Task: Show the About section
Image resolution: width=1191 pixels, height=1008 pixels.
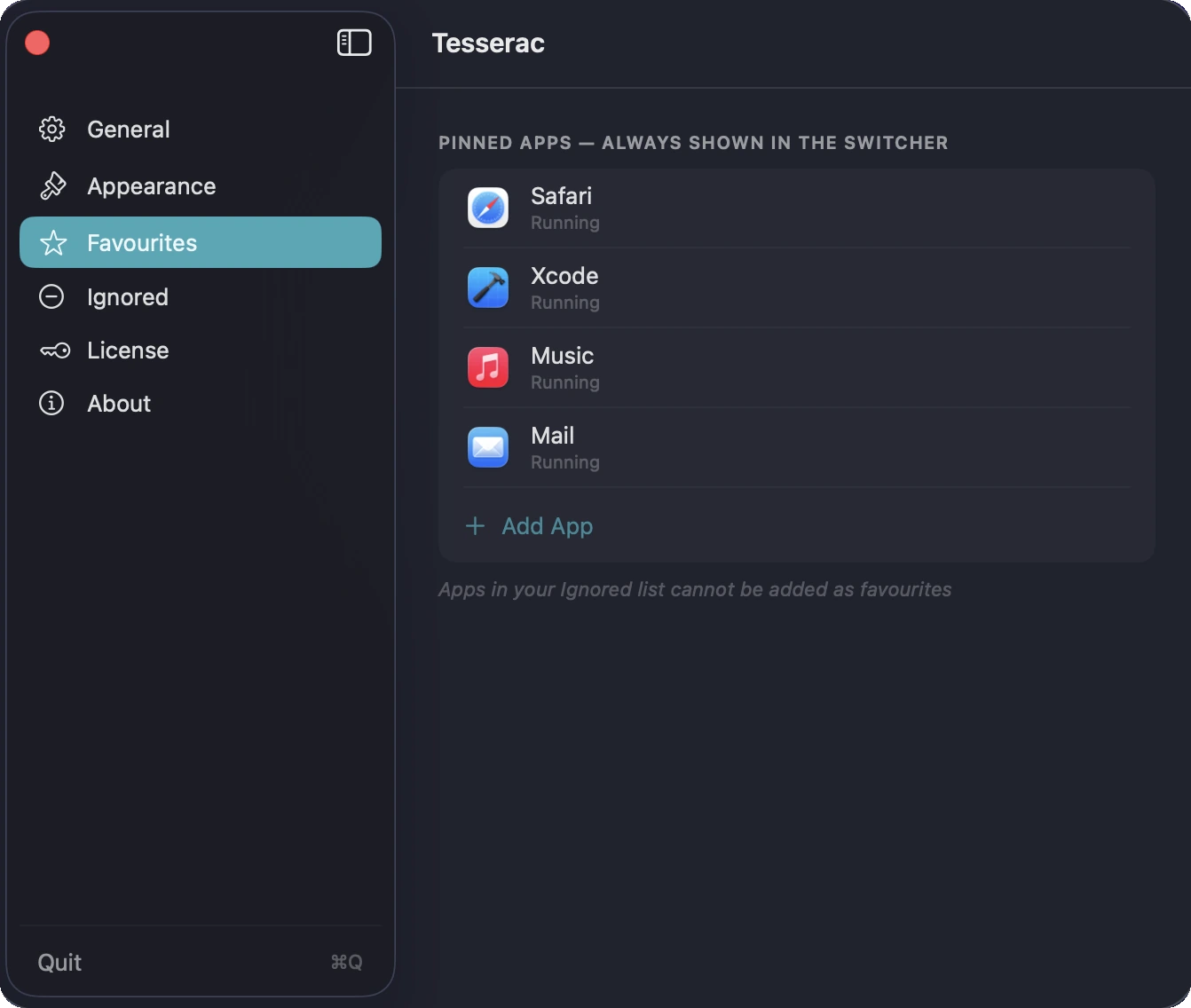Action: (201, 404)
